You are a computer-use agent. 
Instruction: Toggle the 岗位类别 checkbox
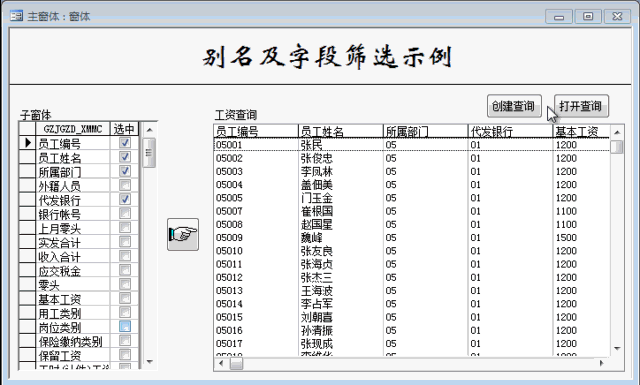pos(125,327)
